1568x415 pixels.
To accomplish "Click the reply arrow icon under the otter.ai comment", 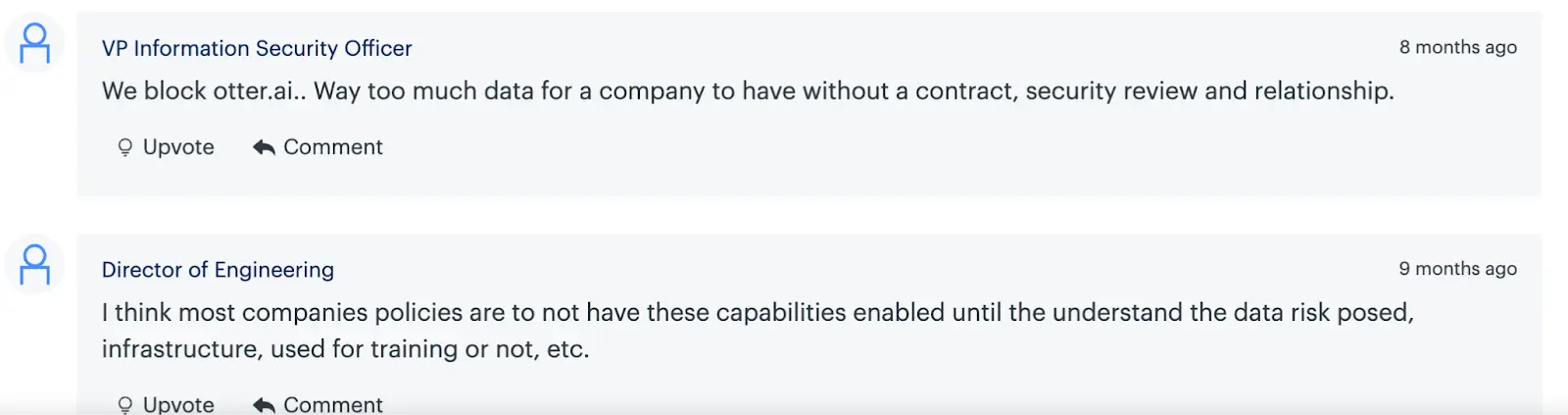I will [x=264, y=147].
